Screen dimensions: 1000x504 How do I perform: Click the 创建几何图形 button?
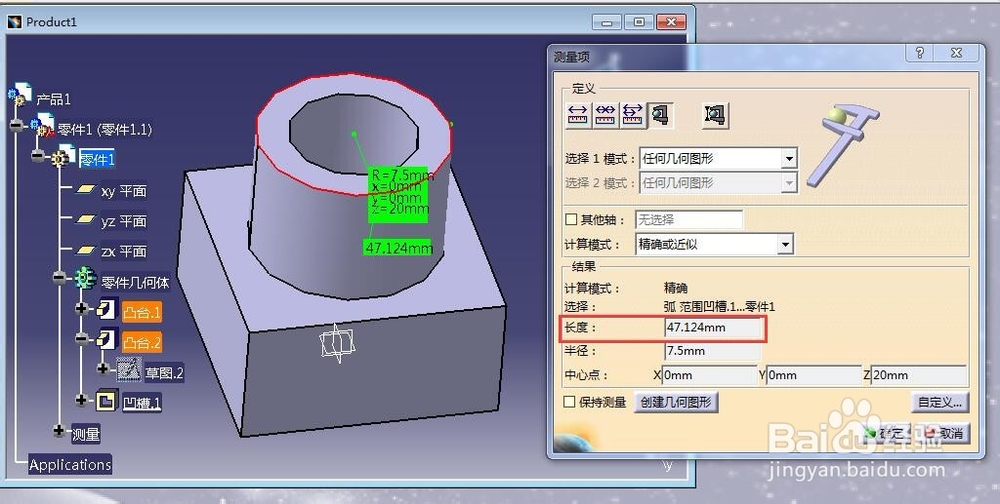point(676,402)
